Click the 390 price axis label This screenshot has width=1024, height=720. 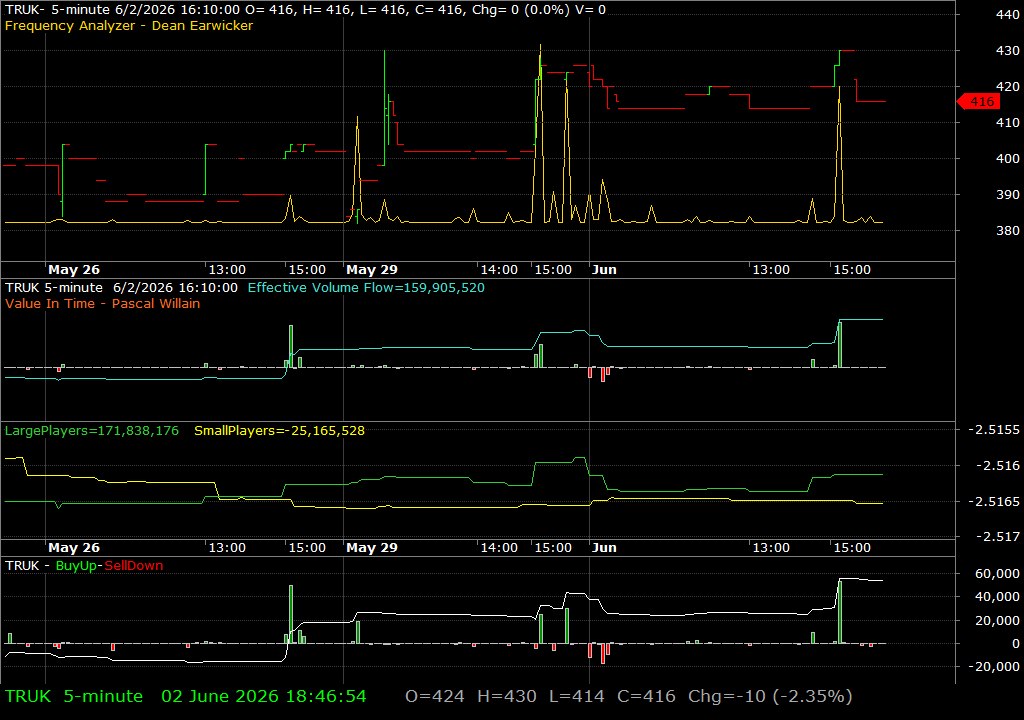click(1007, 194)
